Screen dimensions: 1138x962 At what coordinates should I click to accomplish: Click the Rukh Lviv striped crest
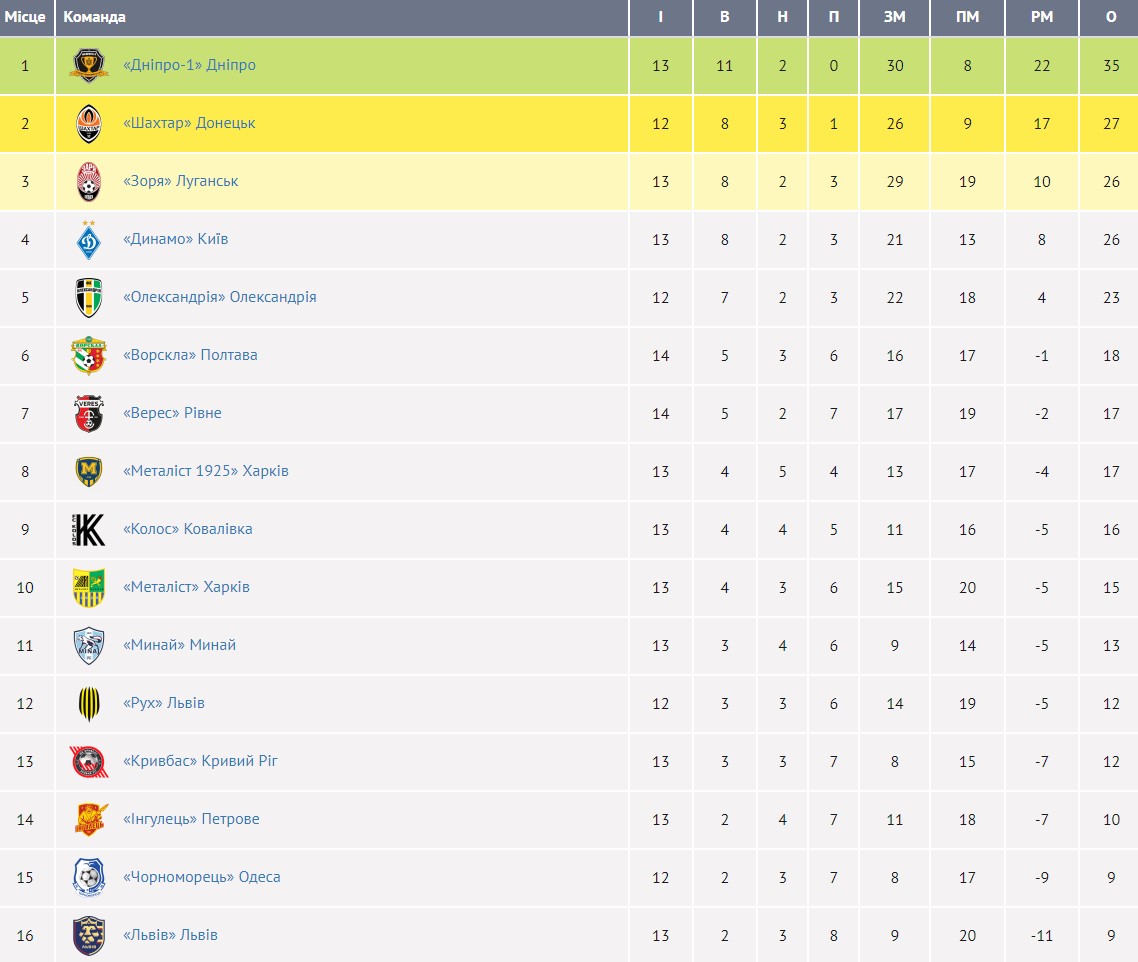click(89, 704)
